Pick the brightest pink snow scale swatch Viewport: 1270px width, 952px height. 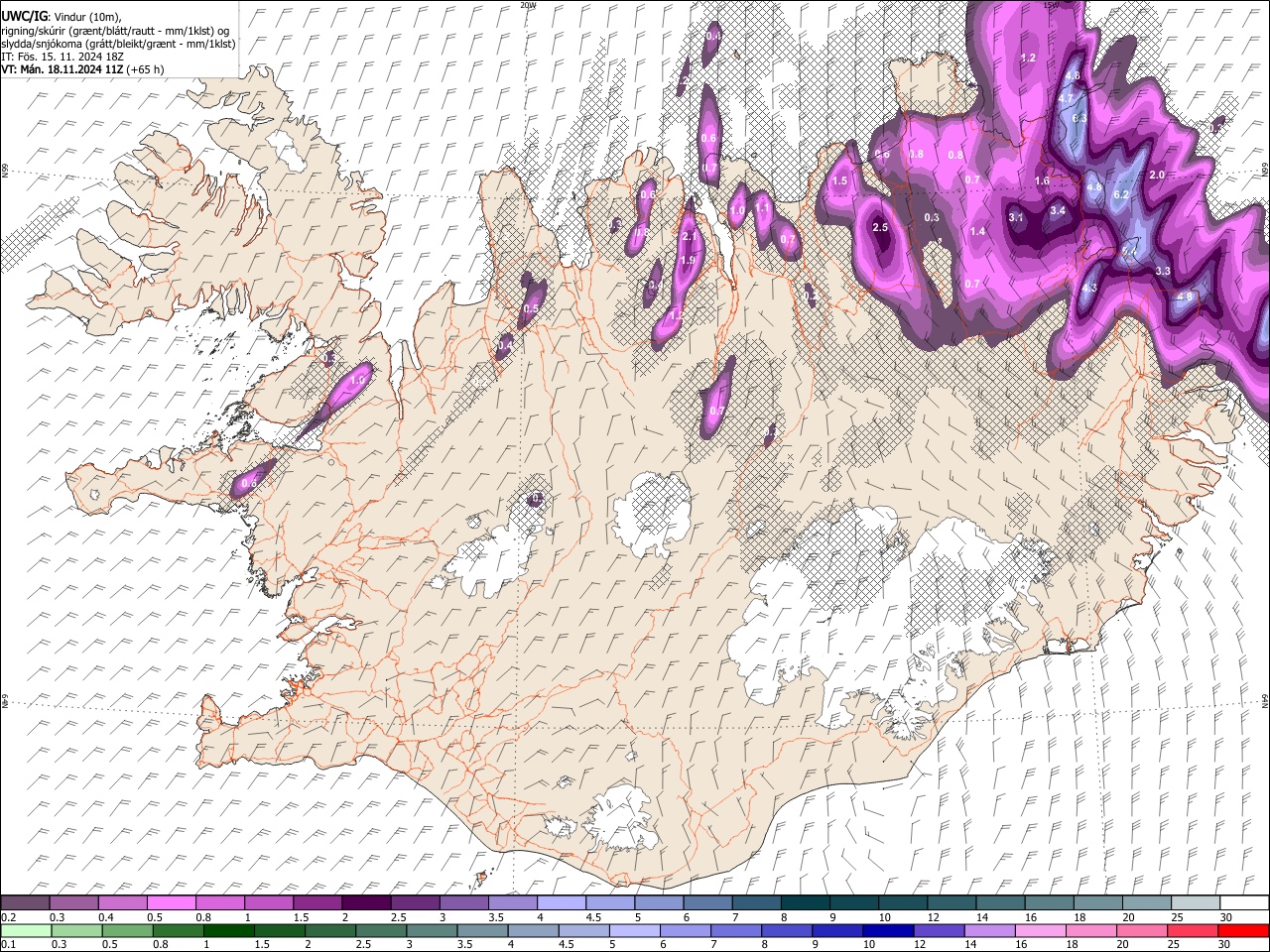(172, 903)
